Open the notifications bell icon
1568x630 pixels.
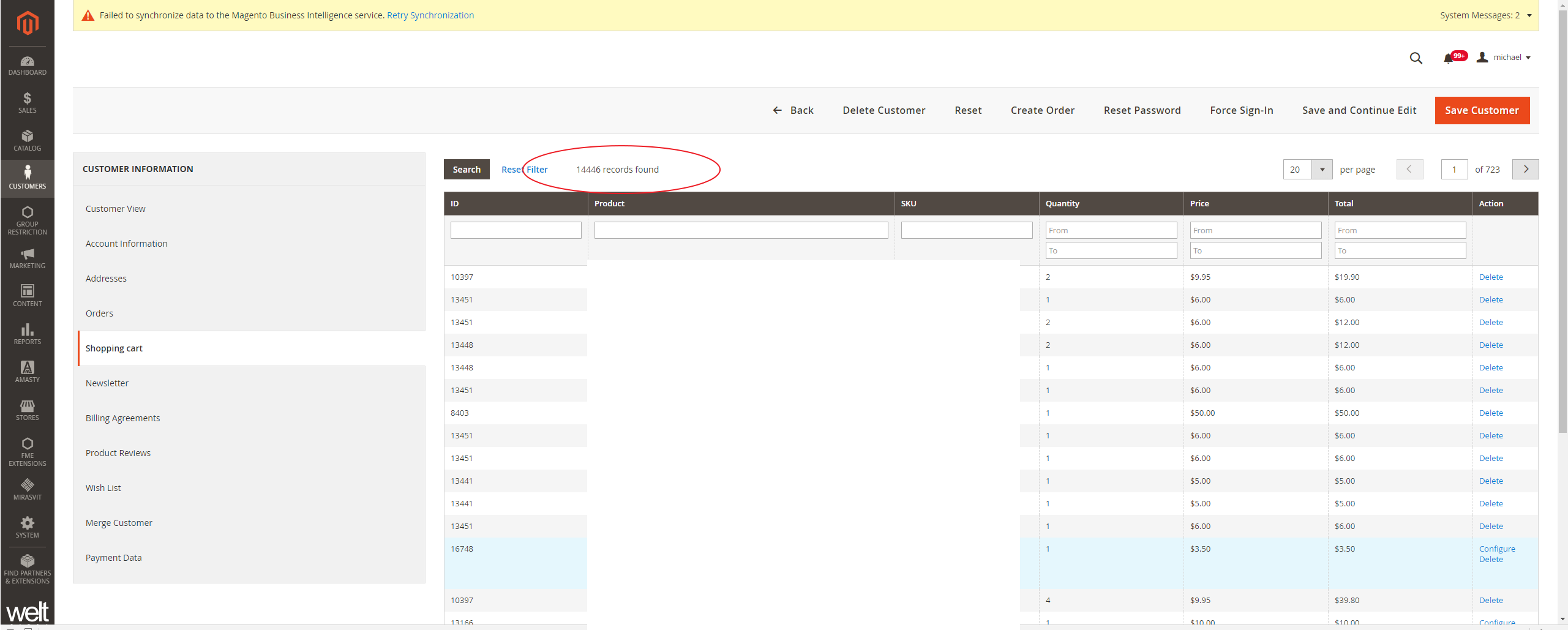[x=1448, y=58]
